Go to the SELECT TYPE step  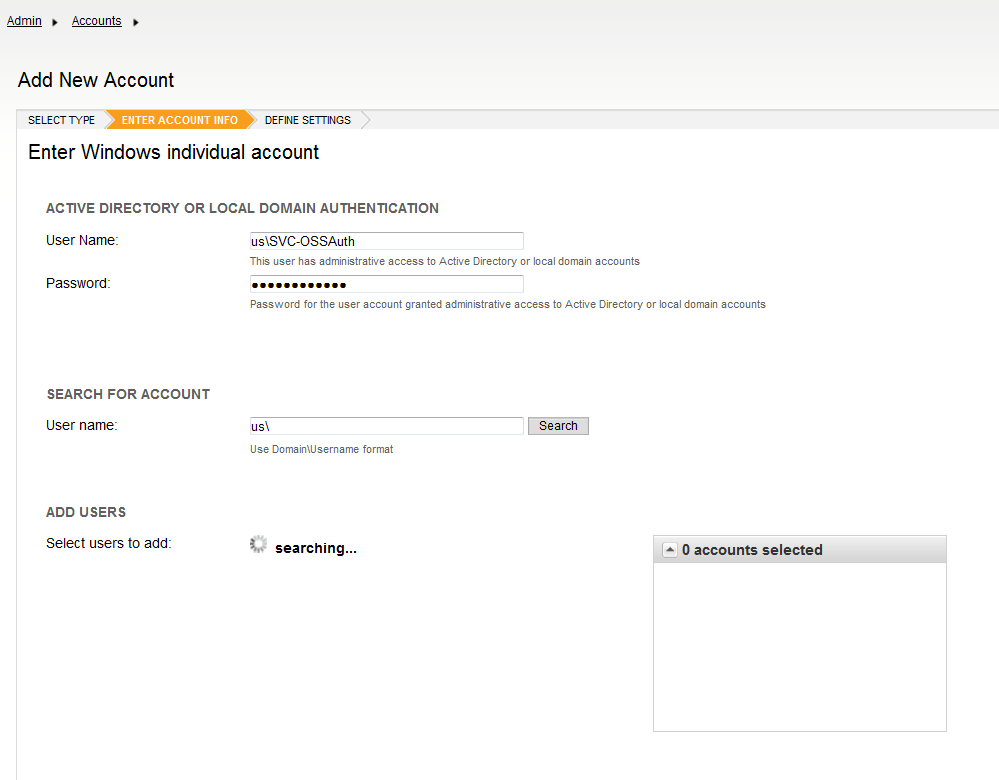(61, 120)
